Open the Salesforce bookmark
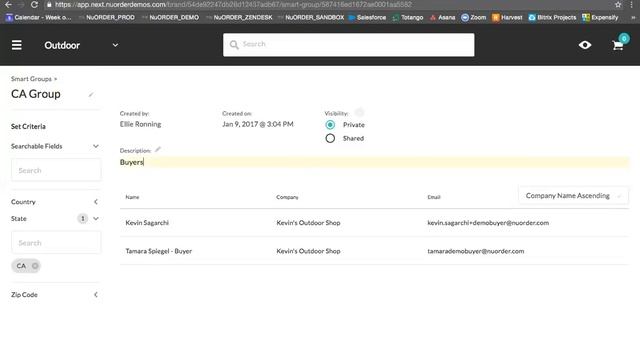 coord(367,18)
